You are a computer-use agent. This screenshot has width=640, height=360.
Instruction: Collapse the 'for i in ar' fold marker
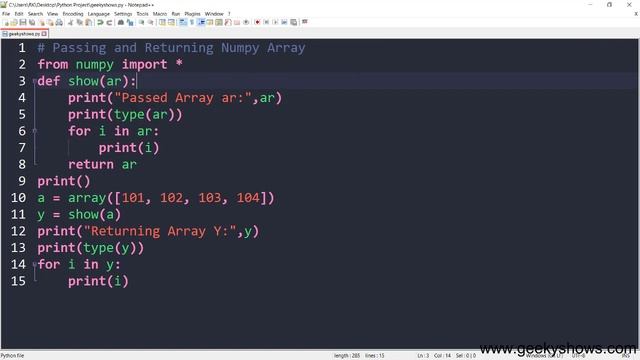pos(35,131)
